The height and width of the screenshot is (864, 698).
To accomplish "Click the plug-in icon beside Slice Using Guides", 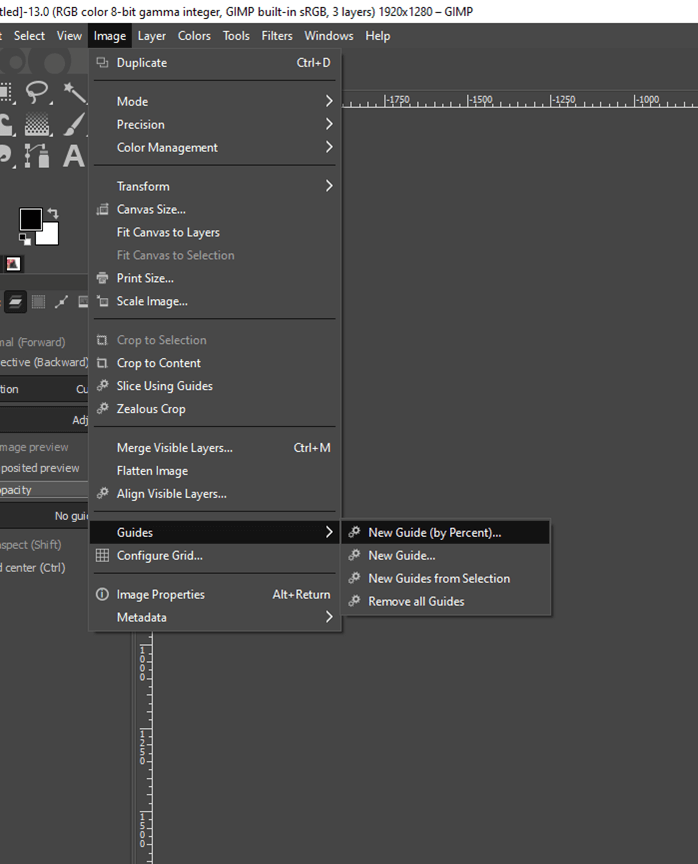I will (102, 386).
